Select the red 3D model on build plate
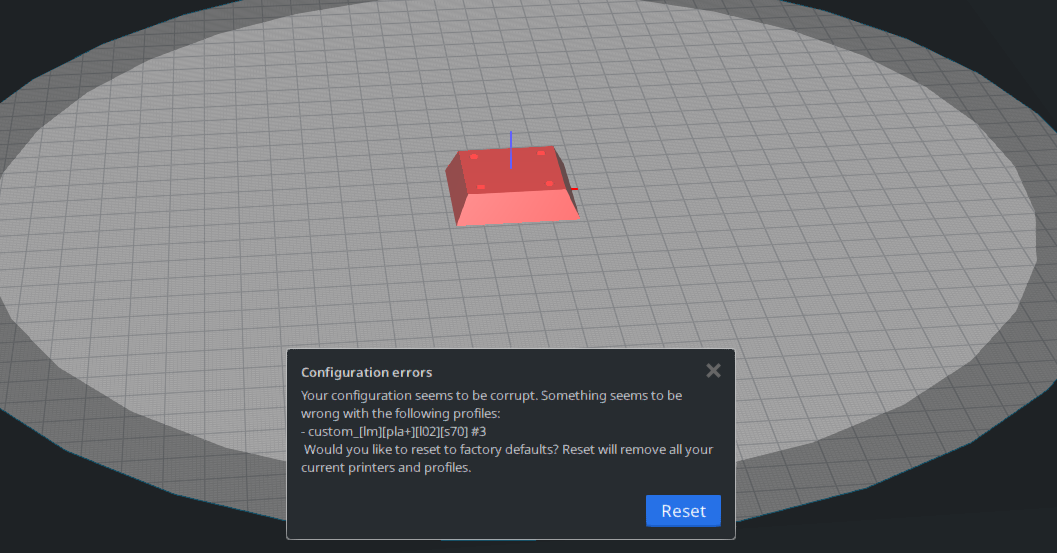The width and height of the screenshot is (1057, 553). [x=512, y=187]
